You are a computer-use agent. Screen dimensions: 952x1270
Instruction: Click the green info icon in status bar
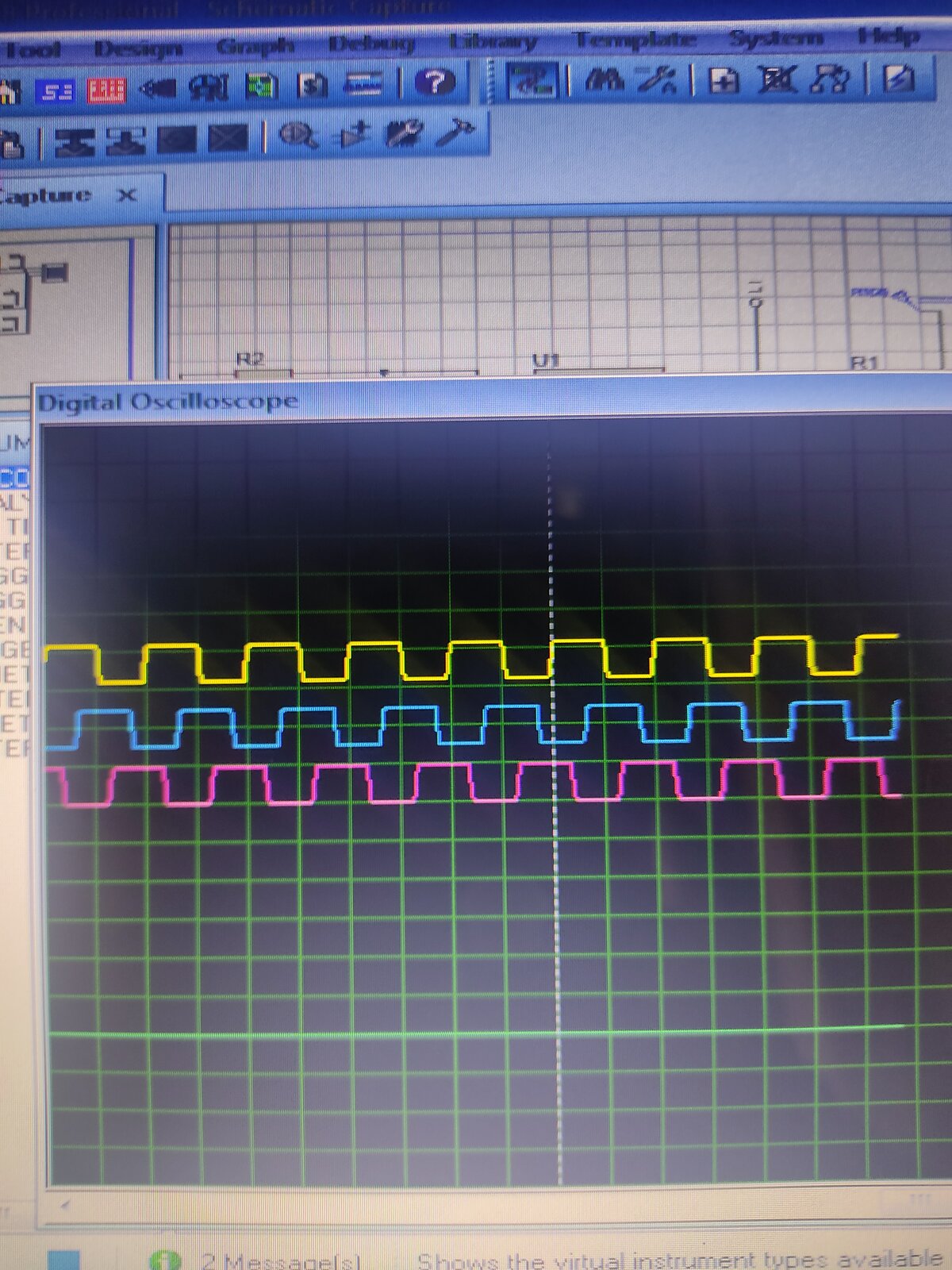tap(164, 1260)
